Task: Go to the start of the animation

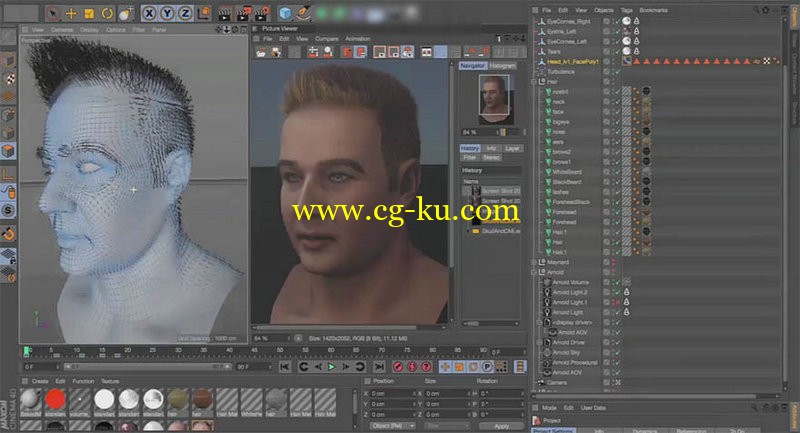Action: (x=285, y=367)
